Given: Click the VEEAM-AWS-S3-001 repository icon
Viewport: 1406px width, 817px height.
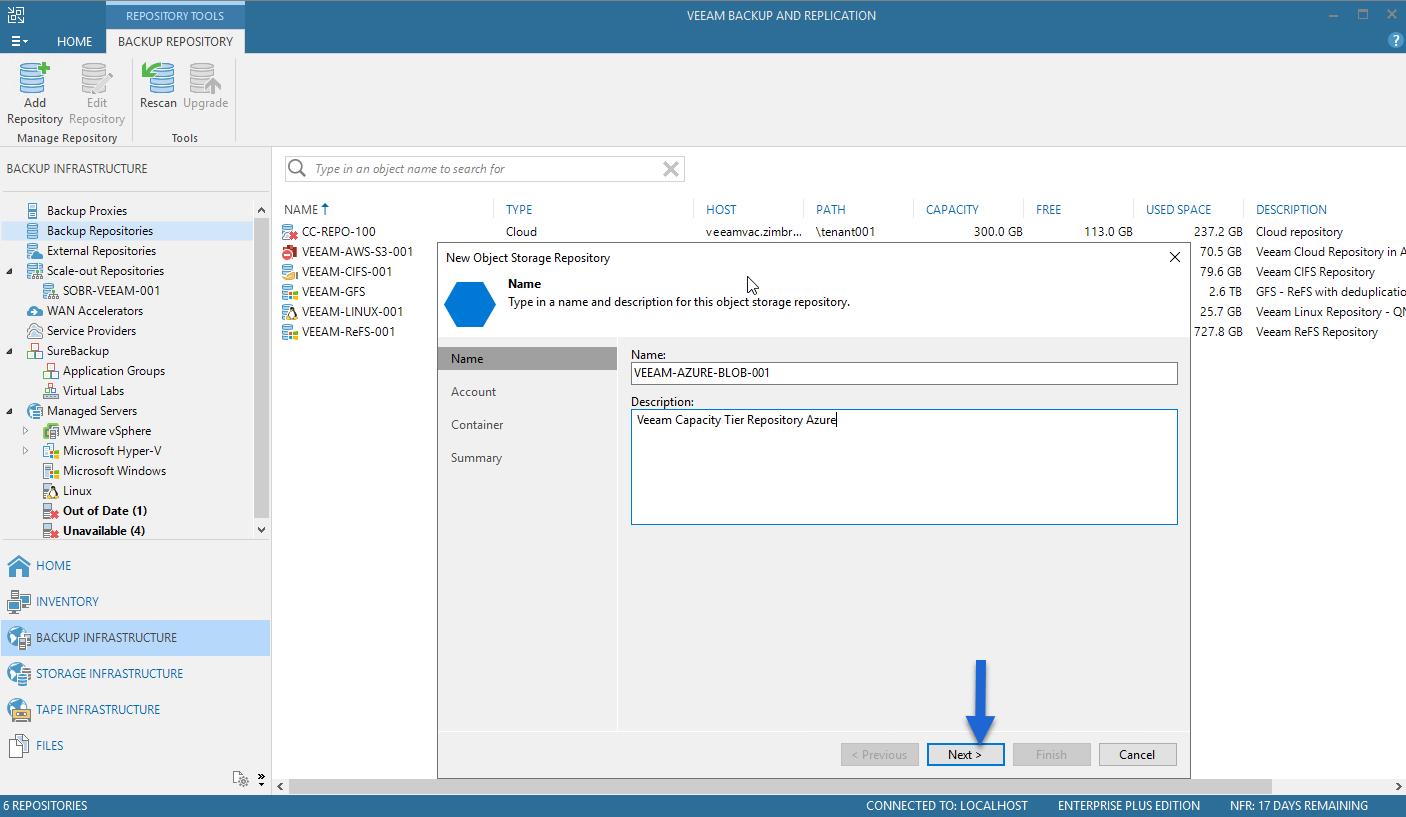Looking at the screenshot, I should [x=290, y=252].
